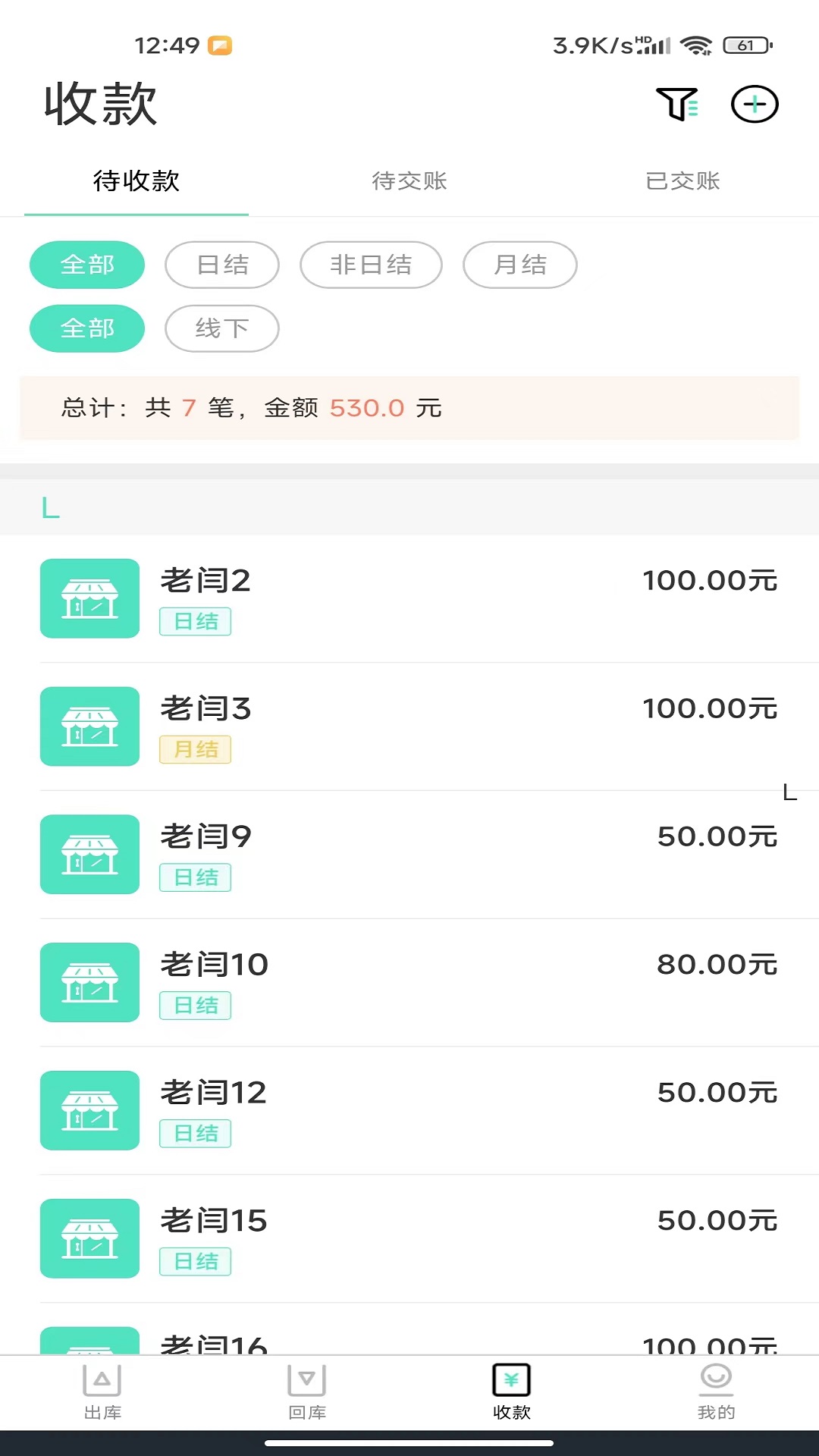This screenshot has width=819, height=1456.
Task: Select the first-row 全部 chip
Action: click(87, 265)
